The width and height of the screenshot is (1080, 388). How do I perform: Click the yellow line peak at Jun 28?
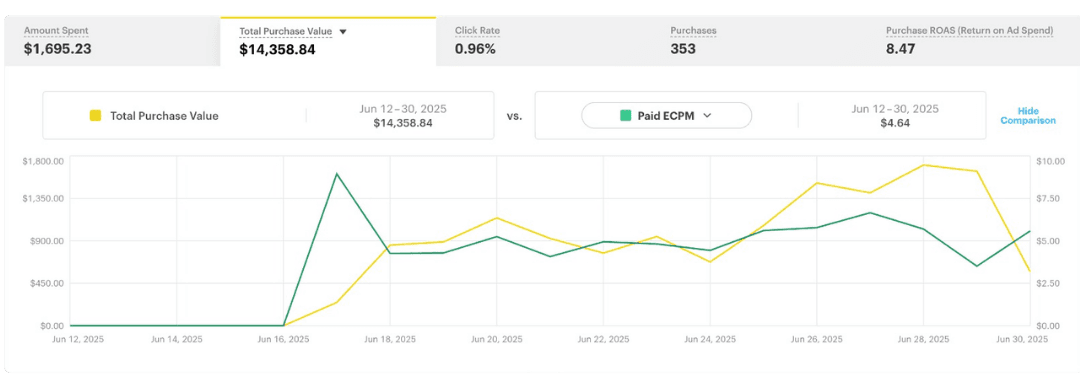923,165
